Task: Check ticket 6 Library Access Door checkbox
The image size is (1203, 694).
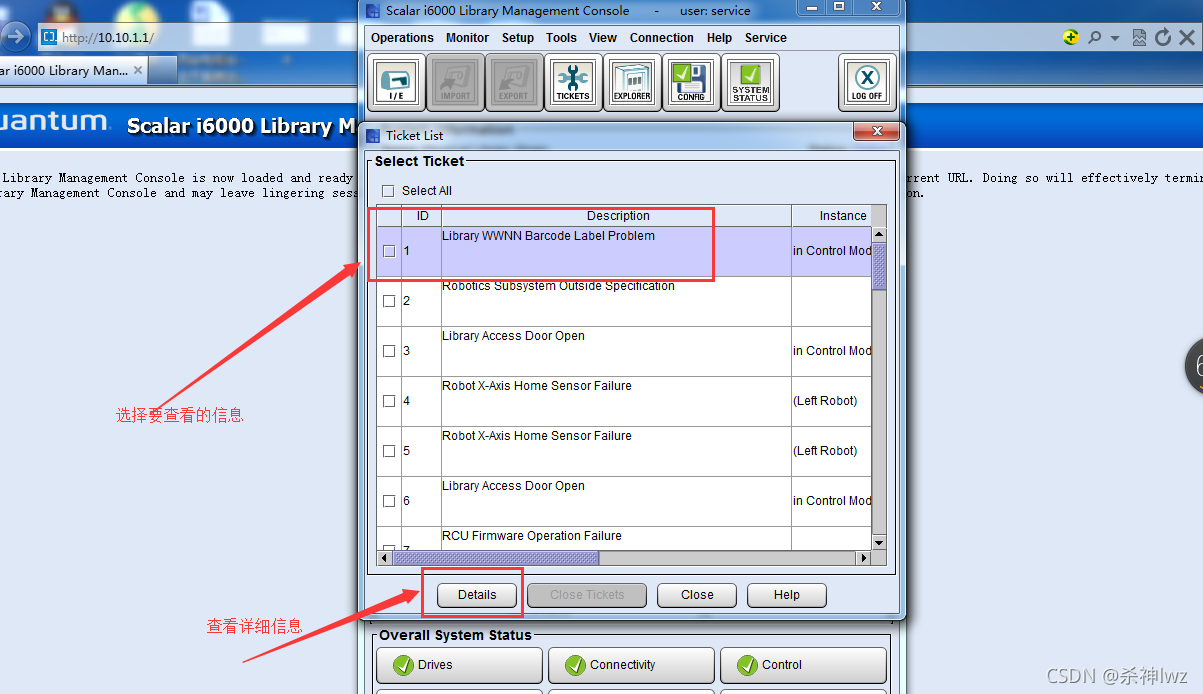Action: tap(389, 501)
